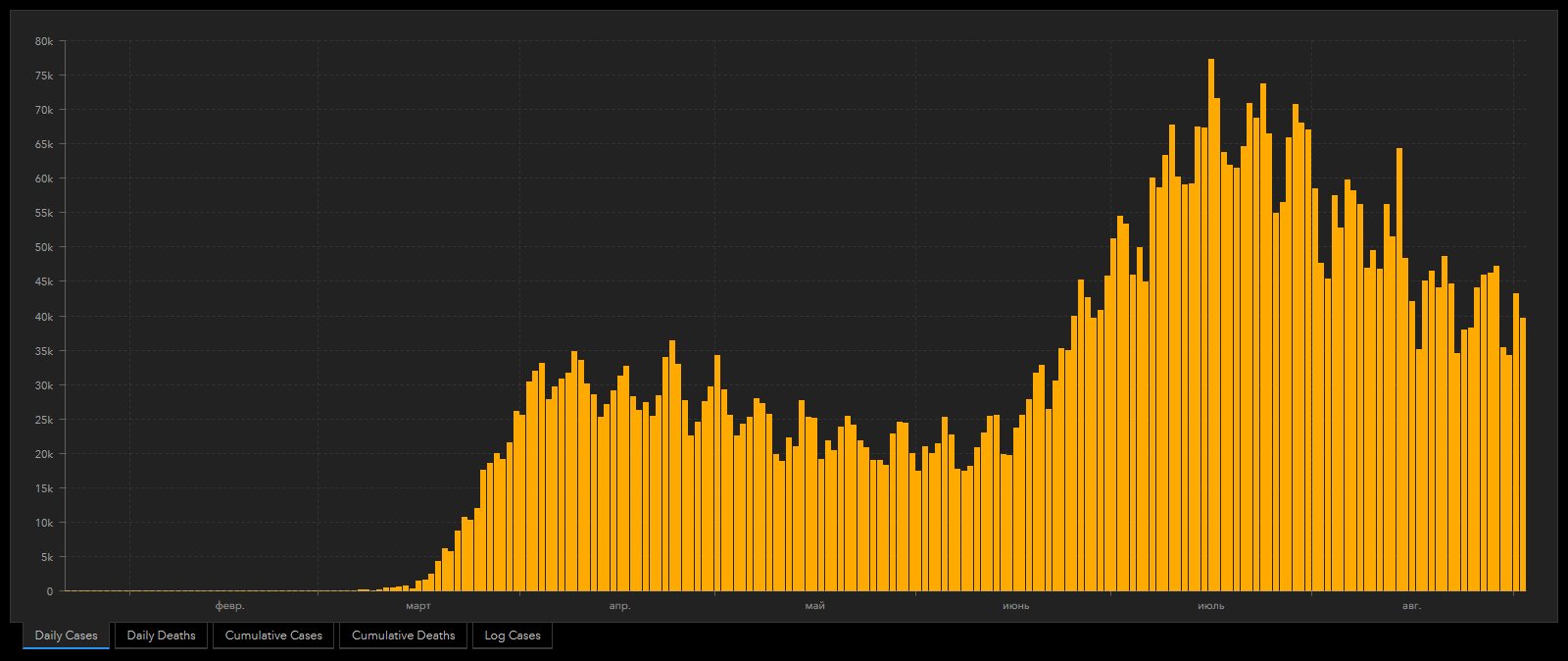Image resolution: width=1568 pixels, height=661 pixels.
Task: Click the 25k y-axis label
Action: tap(44, 420)
